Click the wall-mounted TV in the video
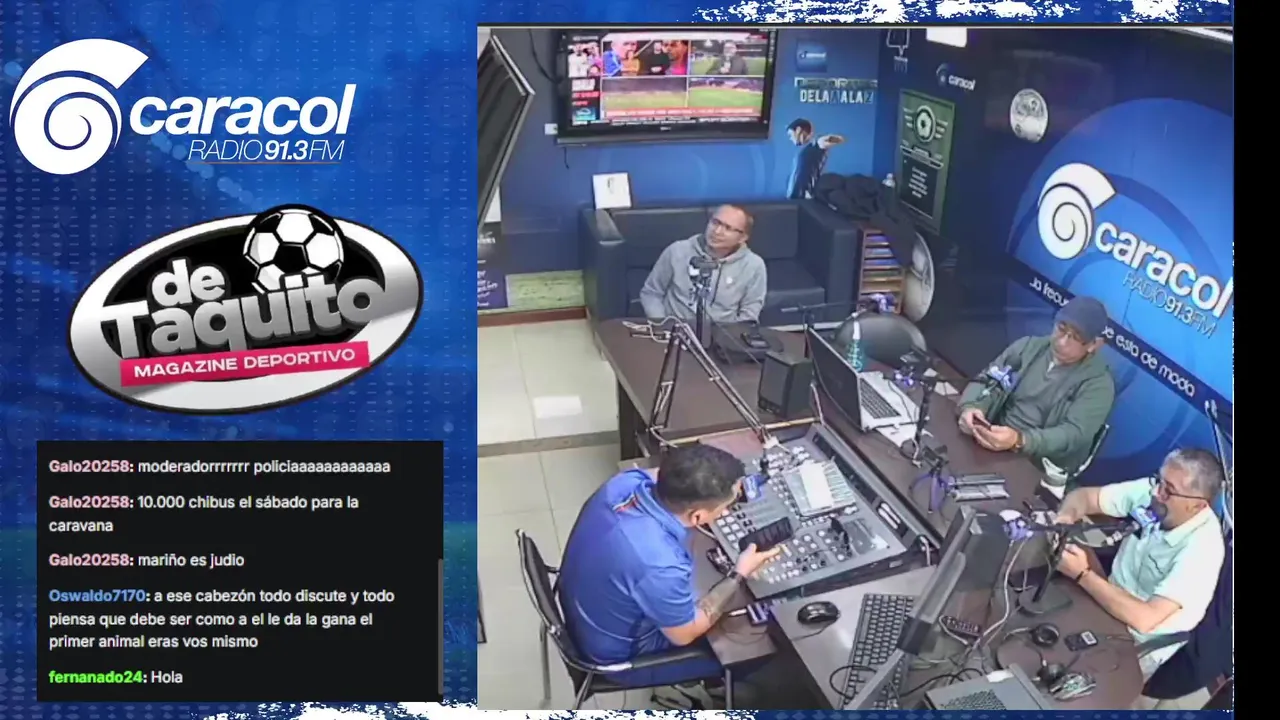 click(667, 85)
